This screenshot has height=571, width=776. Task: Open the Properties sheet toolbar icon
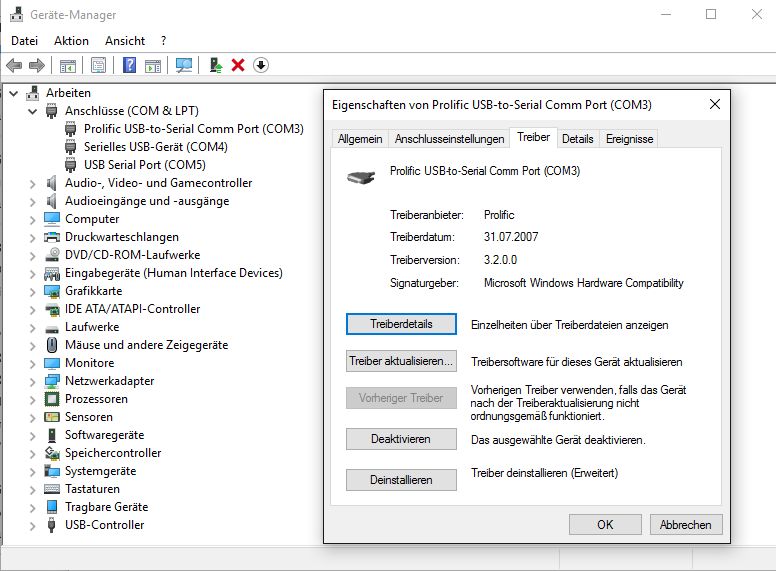[x=98, y=65]
